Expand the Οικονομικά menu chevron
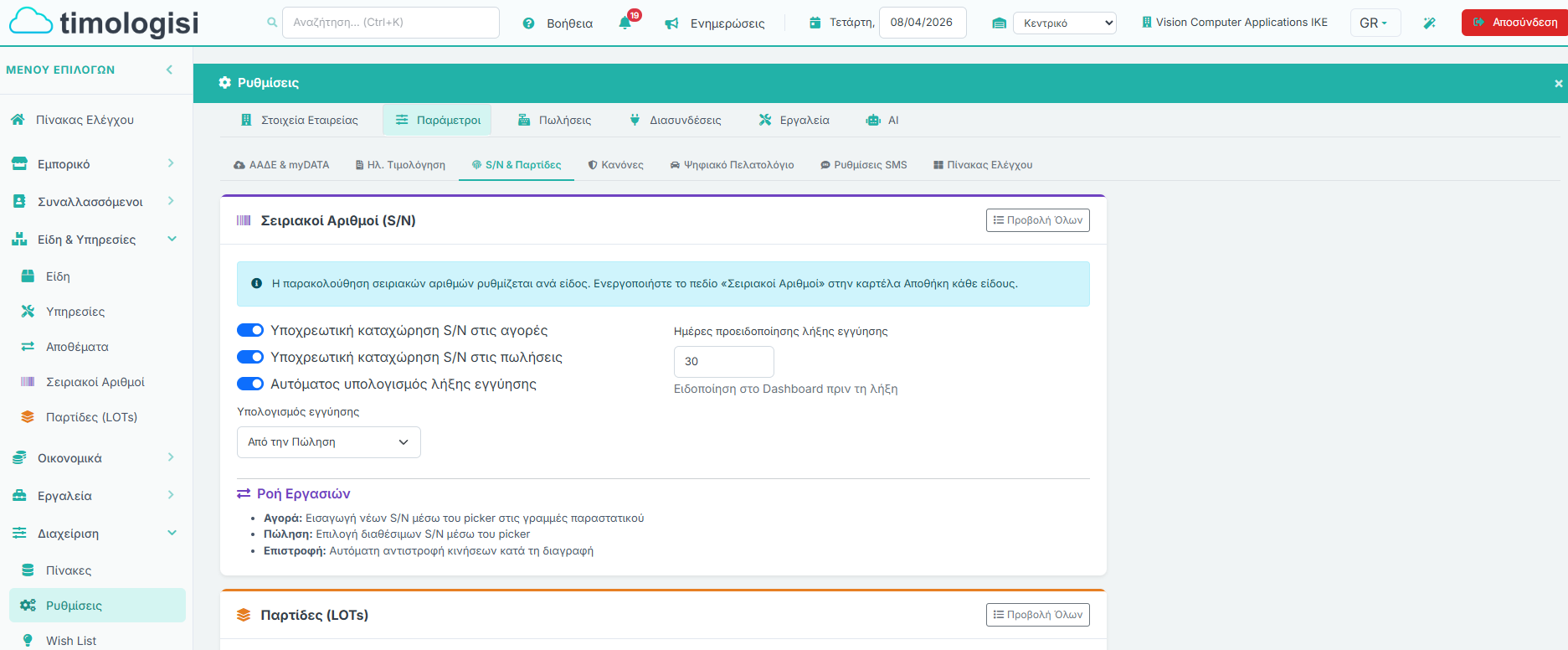This screenshot has height=650, width=1568. [x=171, y=457]
